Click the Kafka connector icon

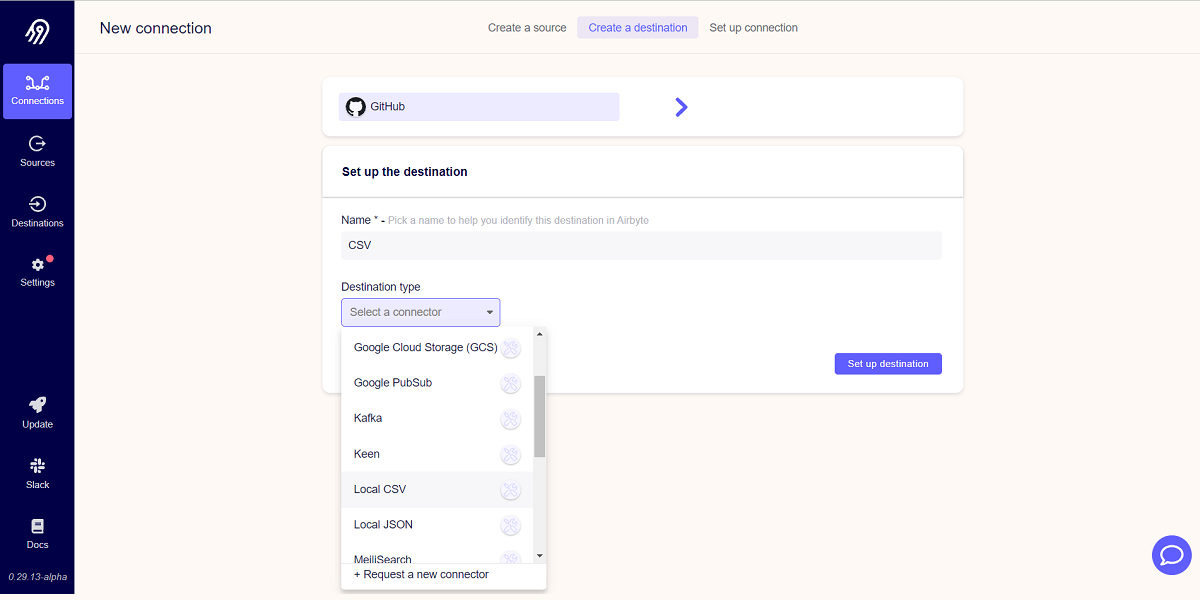point(511,419)
